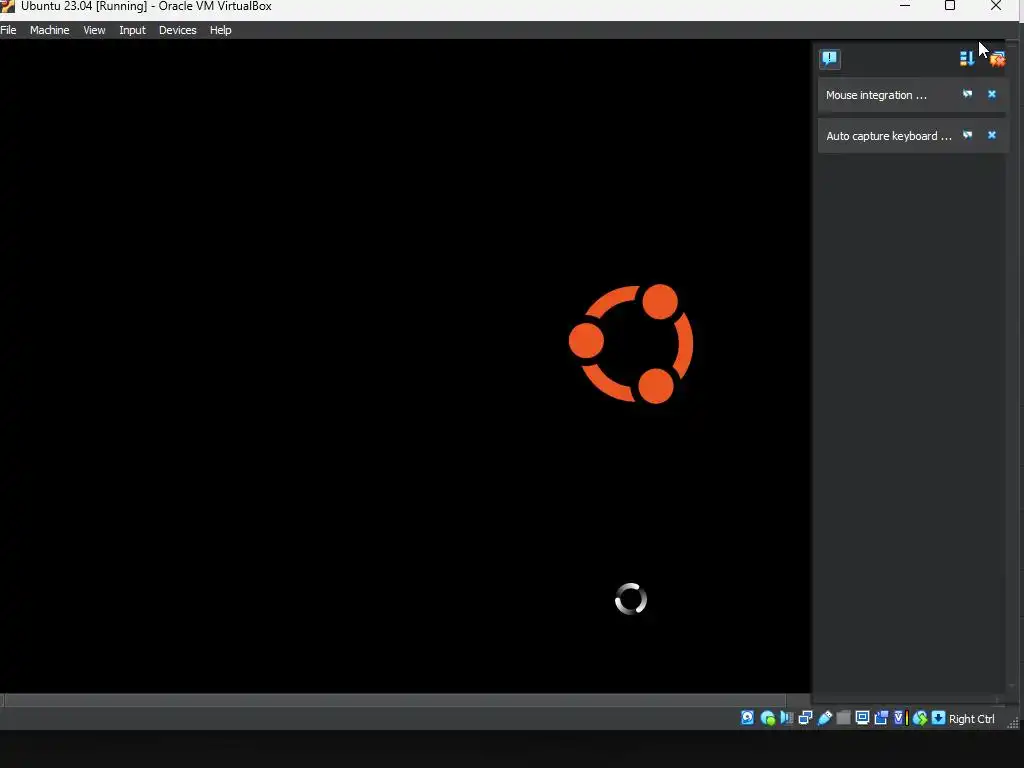
Task: Click the notification sort order icon
Action: [x=967, y=59]
